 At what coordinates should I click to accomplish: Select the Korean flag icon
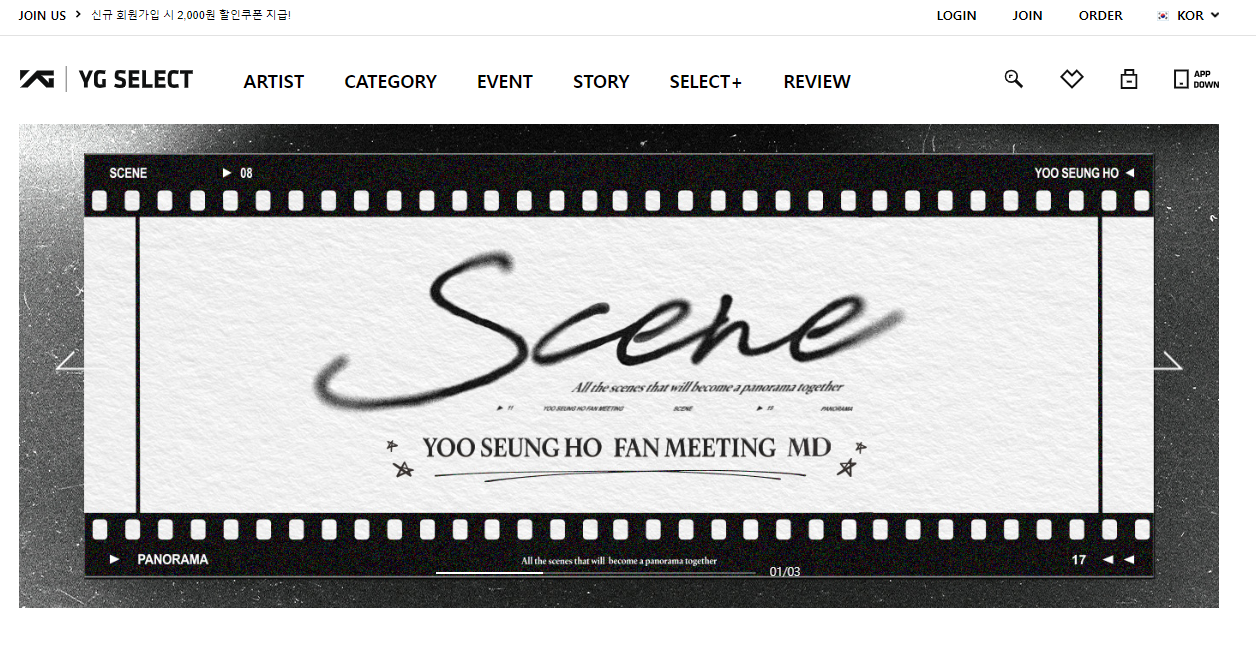(x=1163, y=16)
